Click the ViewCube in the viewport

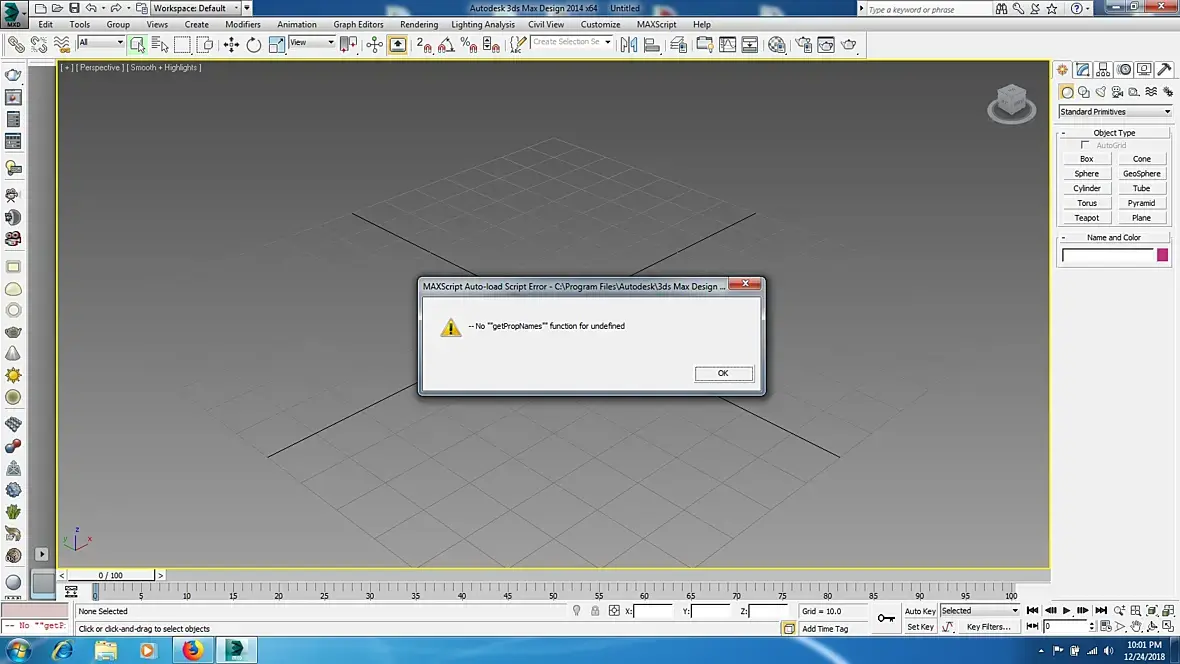click(x=1011, y=104)
